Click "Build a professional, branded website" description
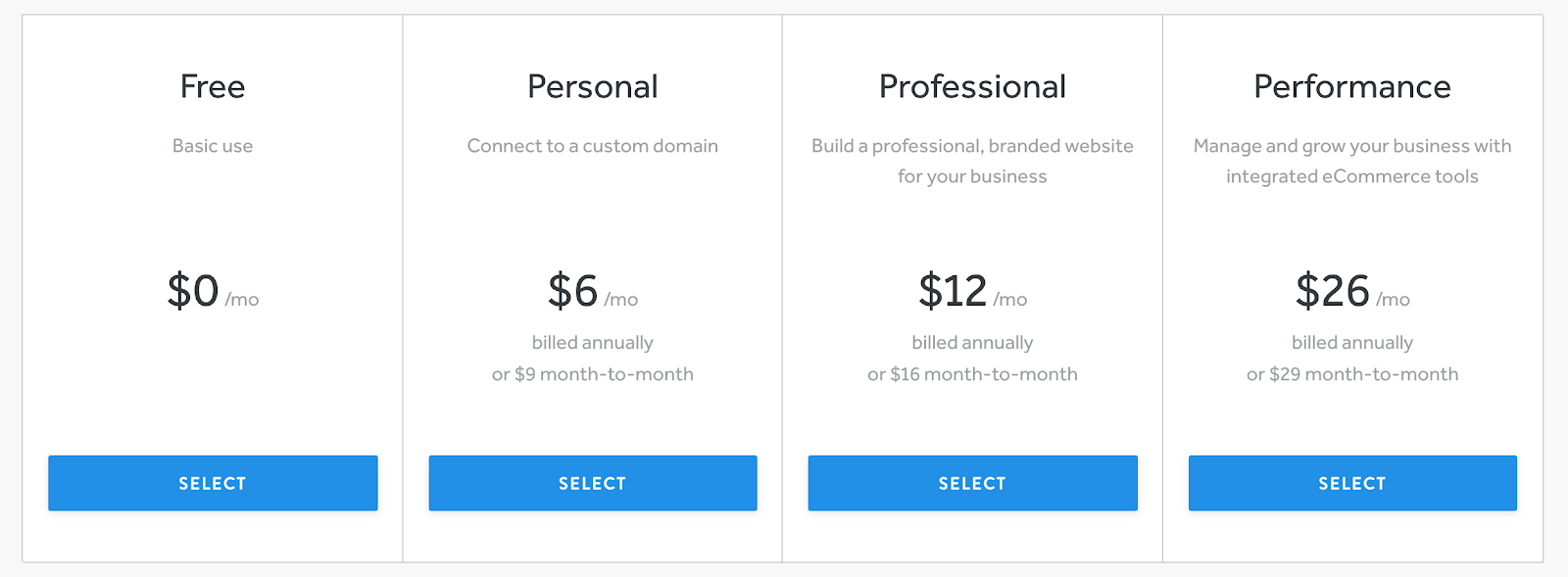 point(972,146)
